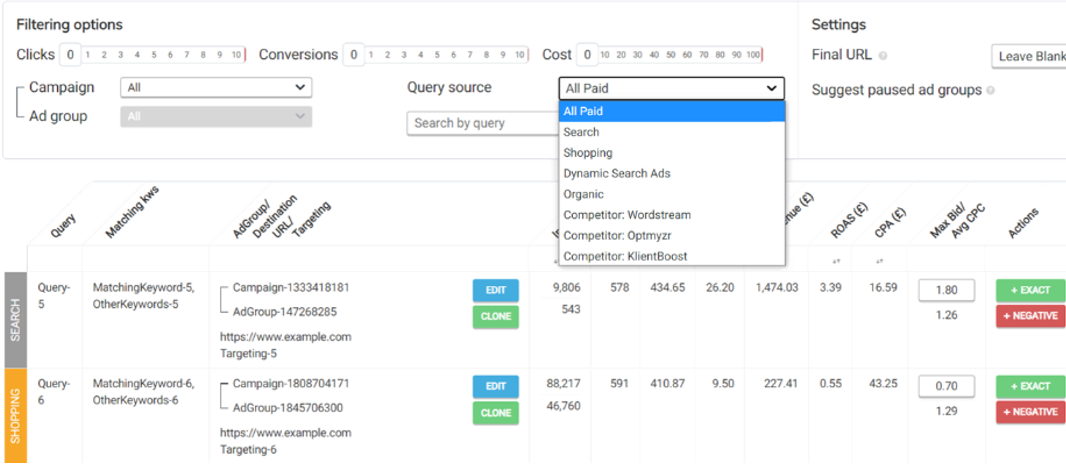The width and height of the screenshot is (1066, 464).
Task: Select Organic as query source
Action: click(583, 194)
